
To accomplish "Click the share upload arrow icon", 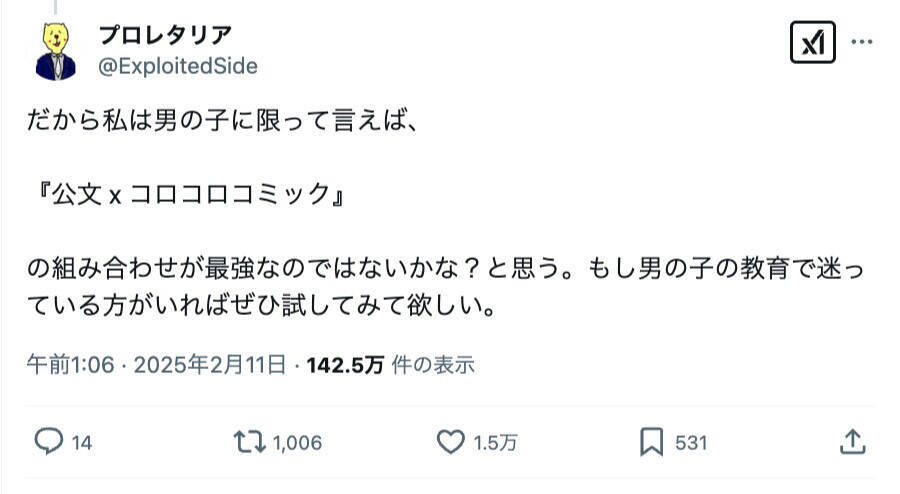I will click(851, 441).
